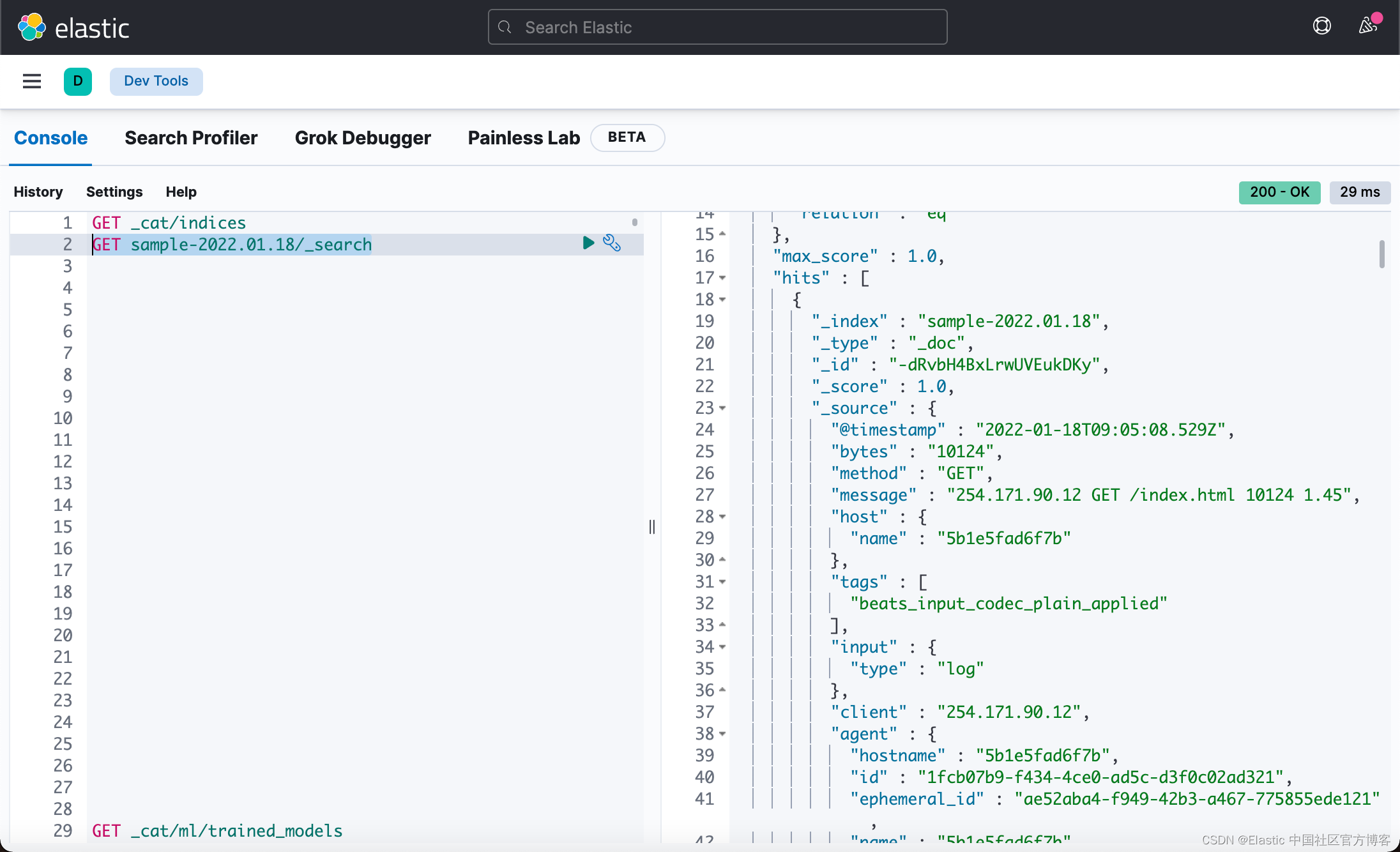Click the _id value "-dRvbH4BxLrwUVEukDKy"
Screen dimensions: 1400x852
[x=994, y=365]
